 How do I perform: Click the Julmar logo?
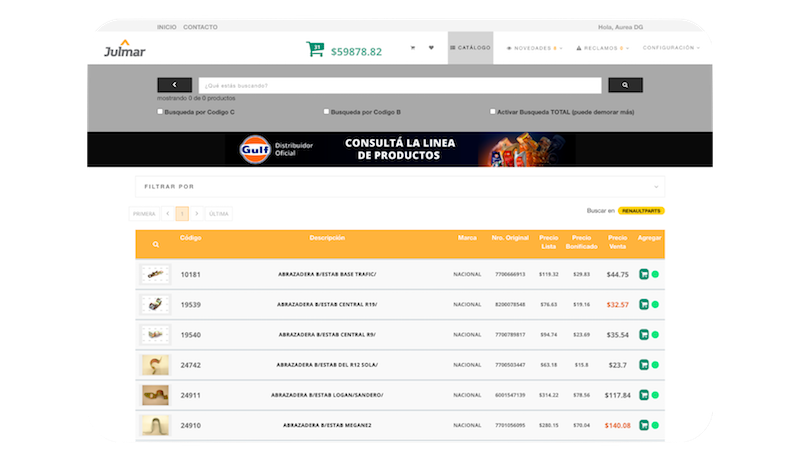point(125,49)
